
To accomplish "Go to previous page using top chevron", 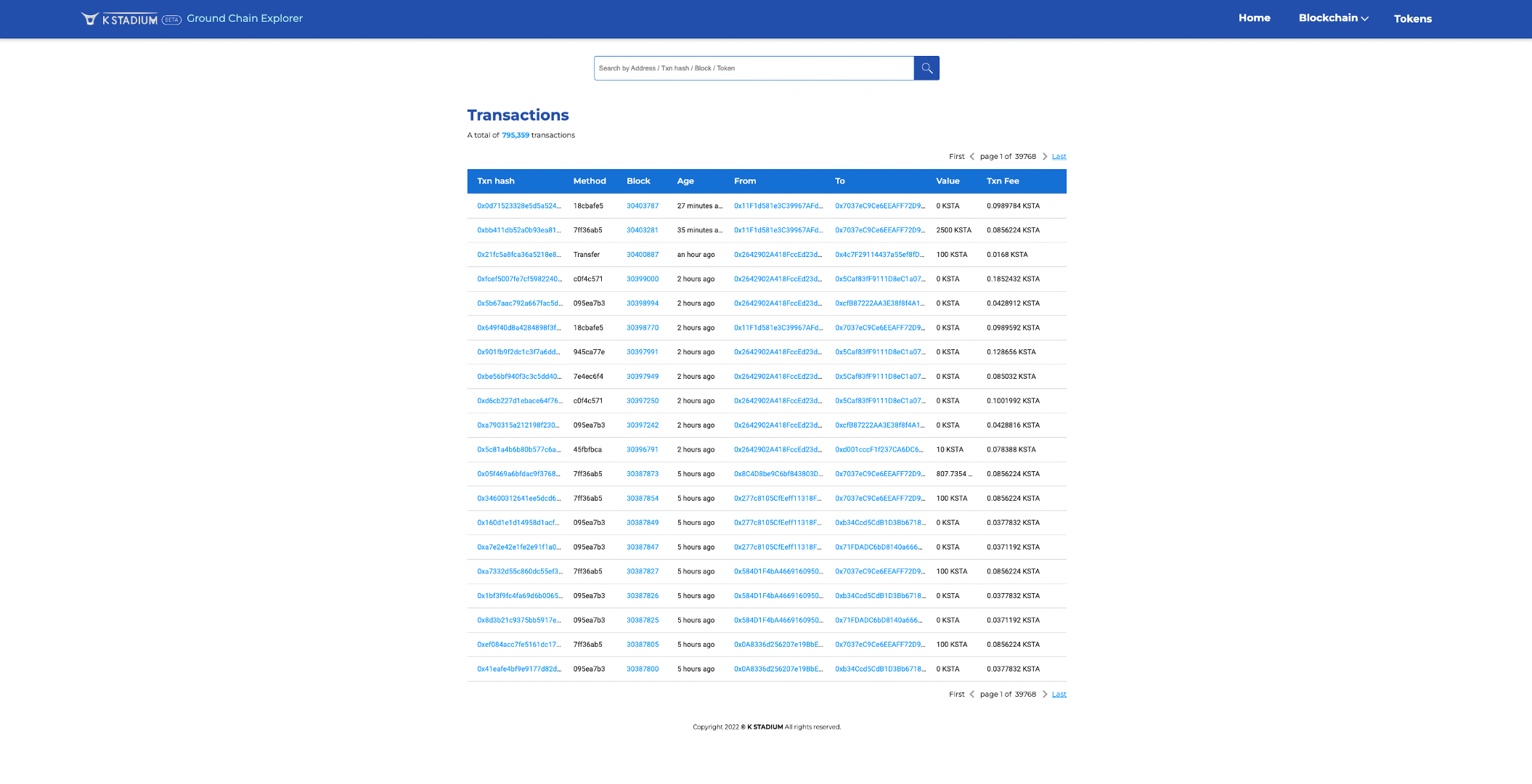I will click(x=972, y=157).
